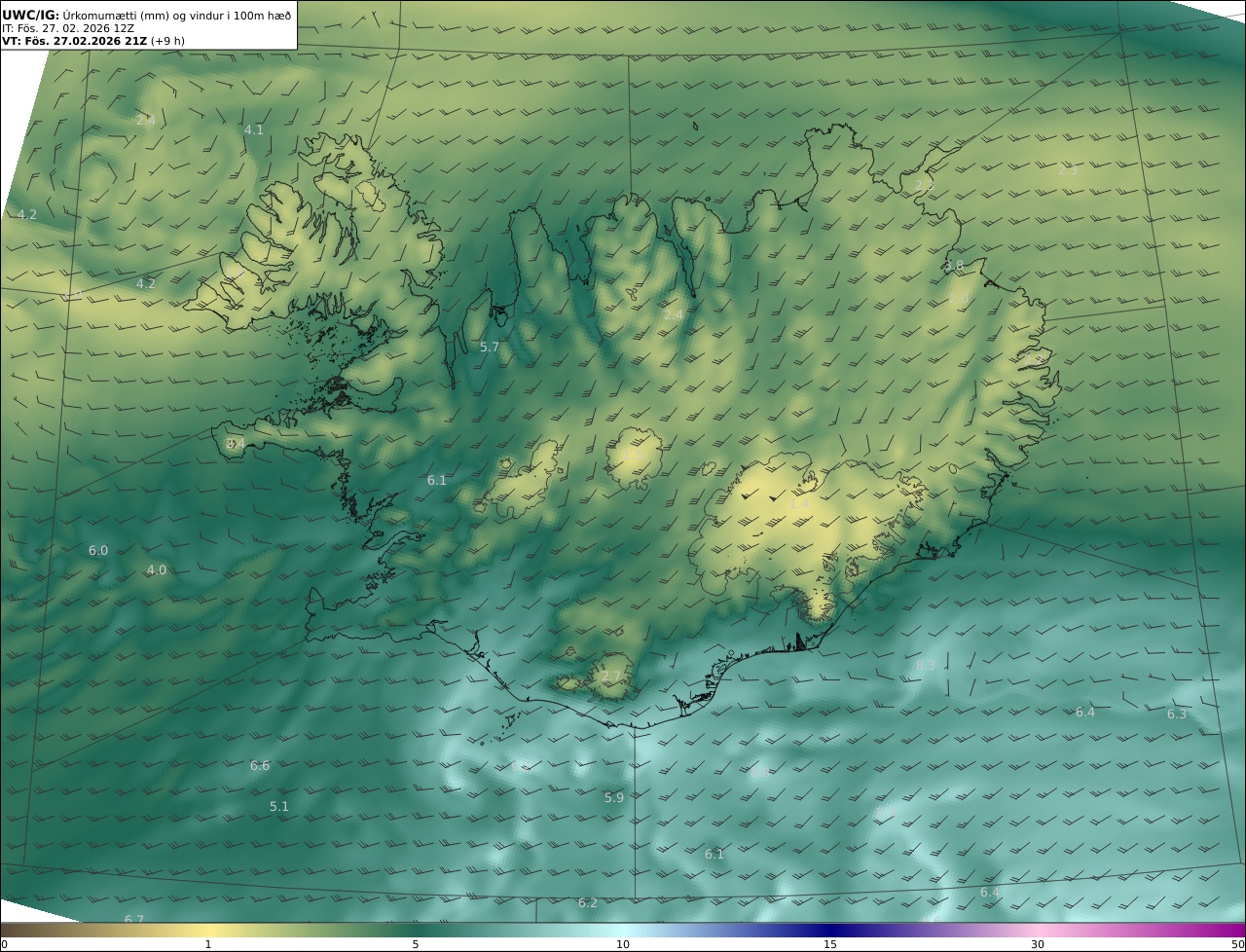Click the colour scale tick labelled 10
Screen dimensions: 1246x952
[623, 944]
